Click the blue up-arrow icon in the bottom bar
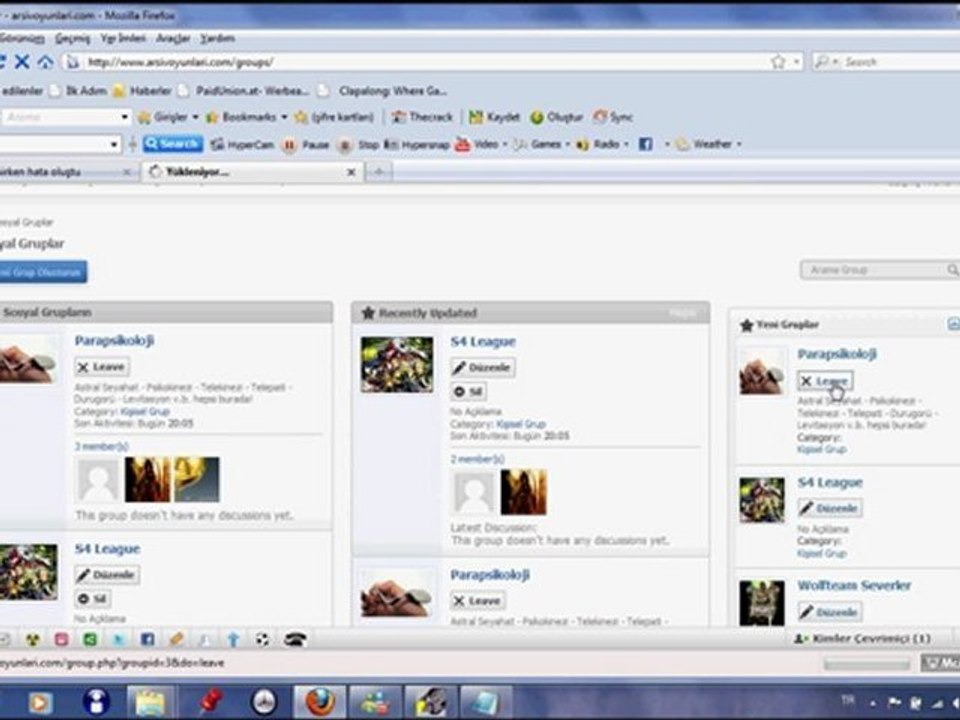Viewport: 960px width, 720px height. [233, 640]
